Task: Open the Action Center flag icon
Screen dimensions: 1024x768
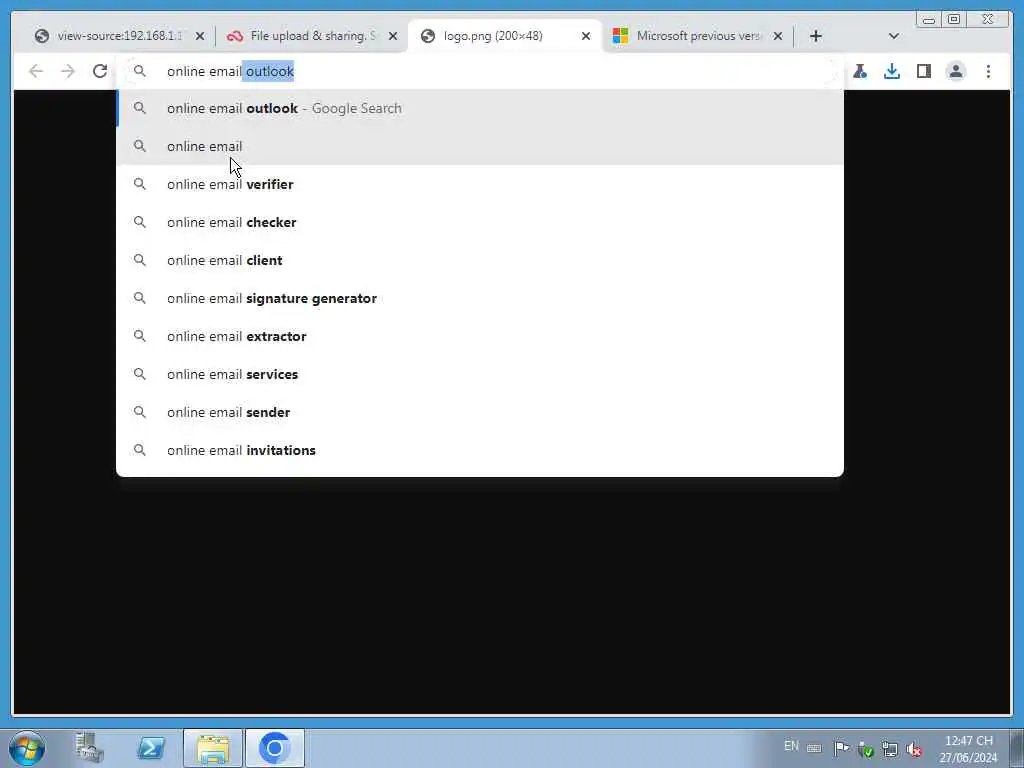Action: pos(842,748)
